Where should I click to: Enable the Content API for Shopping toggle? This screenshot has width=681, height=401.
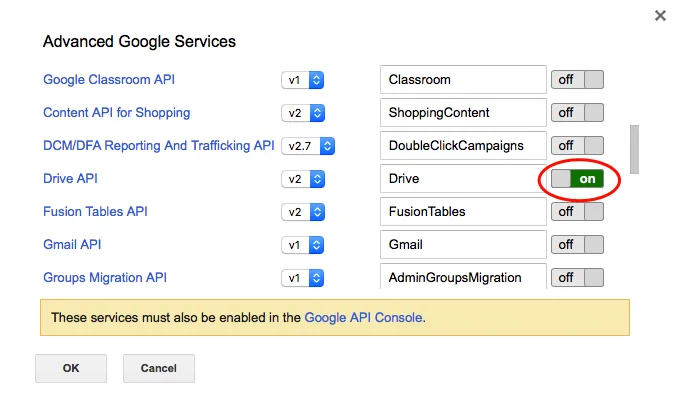(x=579, y=113)
